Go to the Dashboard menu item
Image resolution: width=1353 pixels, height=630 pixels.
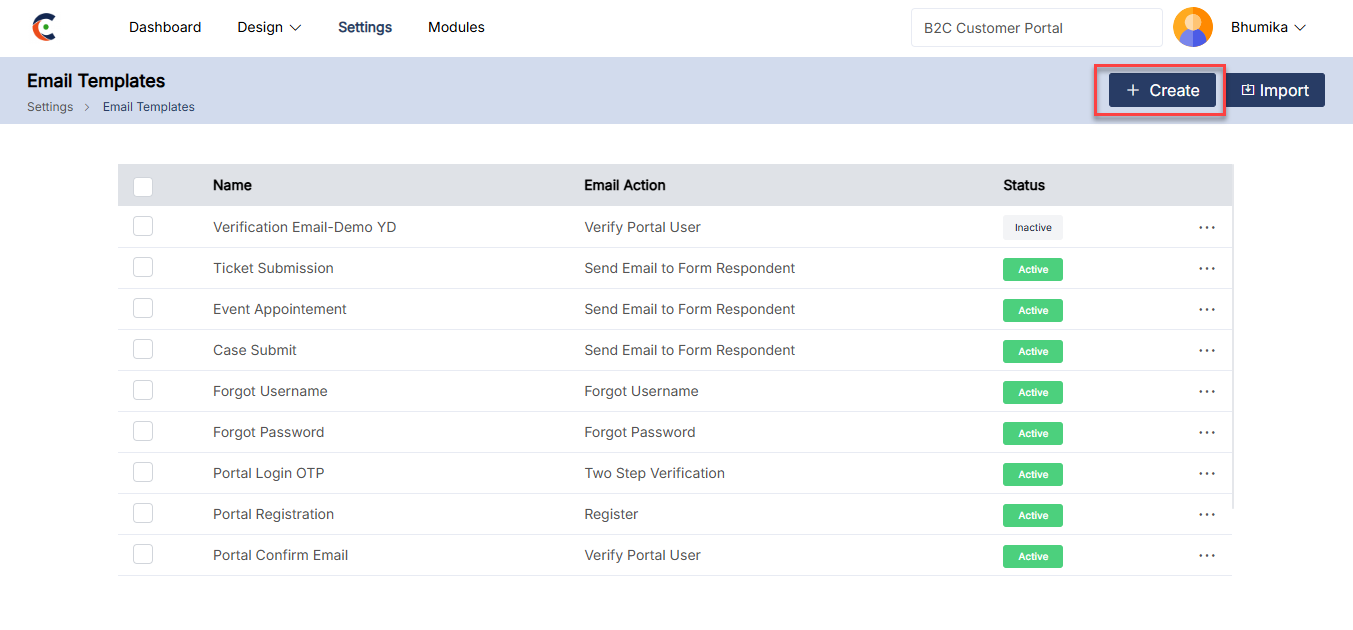[x=165, y=28]
